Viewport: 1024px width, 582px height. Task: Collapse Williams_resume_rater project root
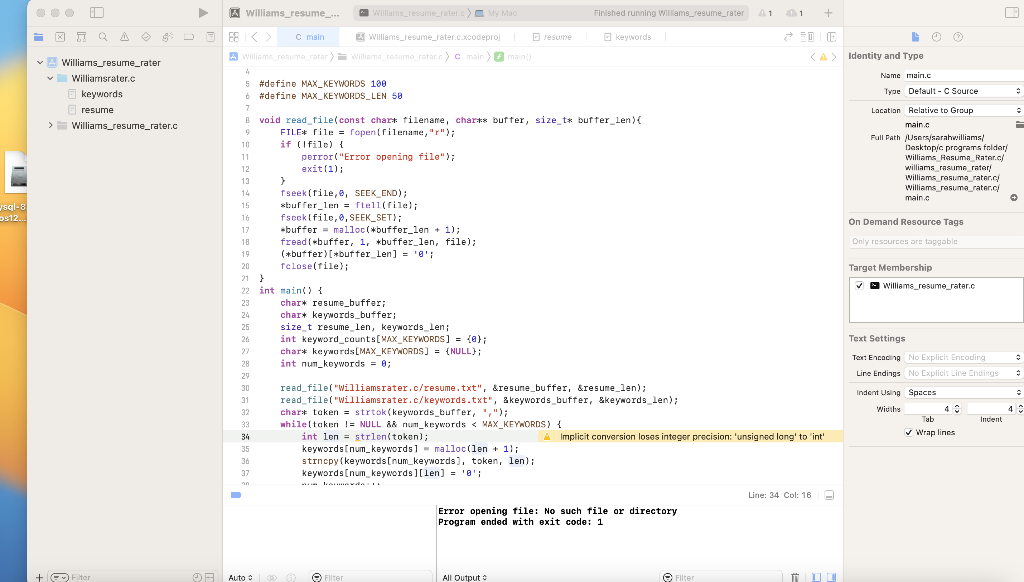point(40,63)
